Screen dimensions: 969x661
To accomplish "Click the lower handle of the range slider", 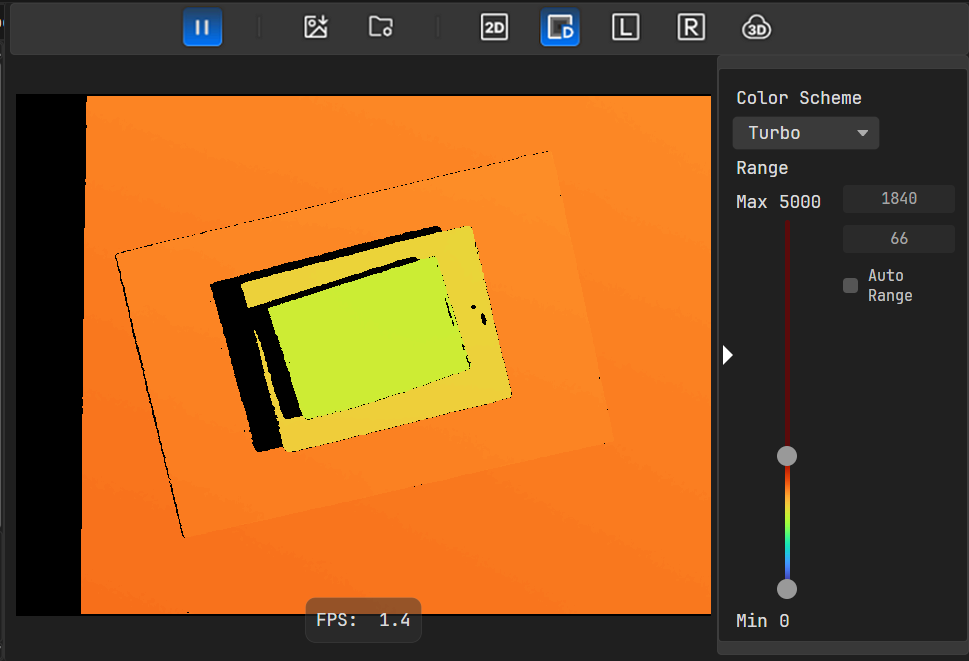I will tap(787, 588).
